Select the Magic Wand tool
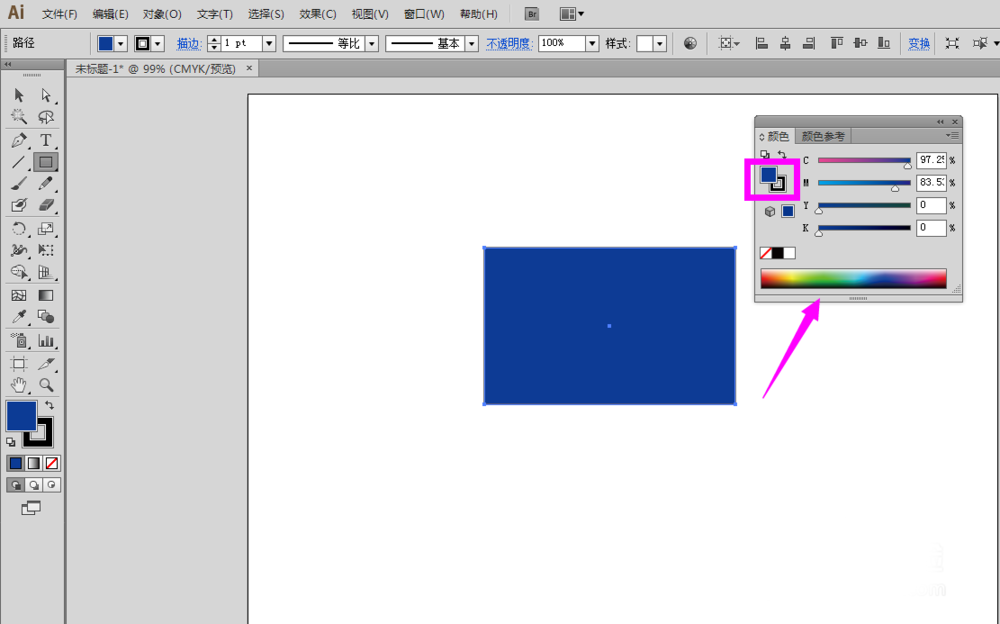The width and height of the screenshot is (1000, 624). pos(18,117)
